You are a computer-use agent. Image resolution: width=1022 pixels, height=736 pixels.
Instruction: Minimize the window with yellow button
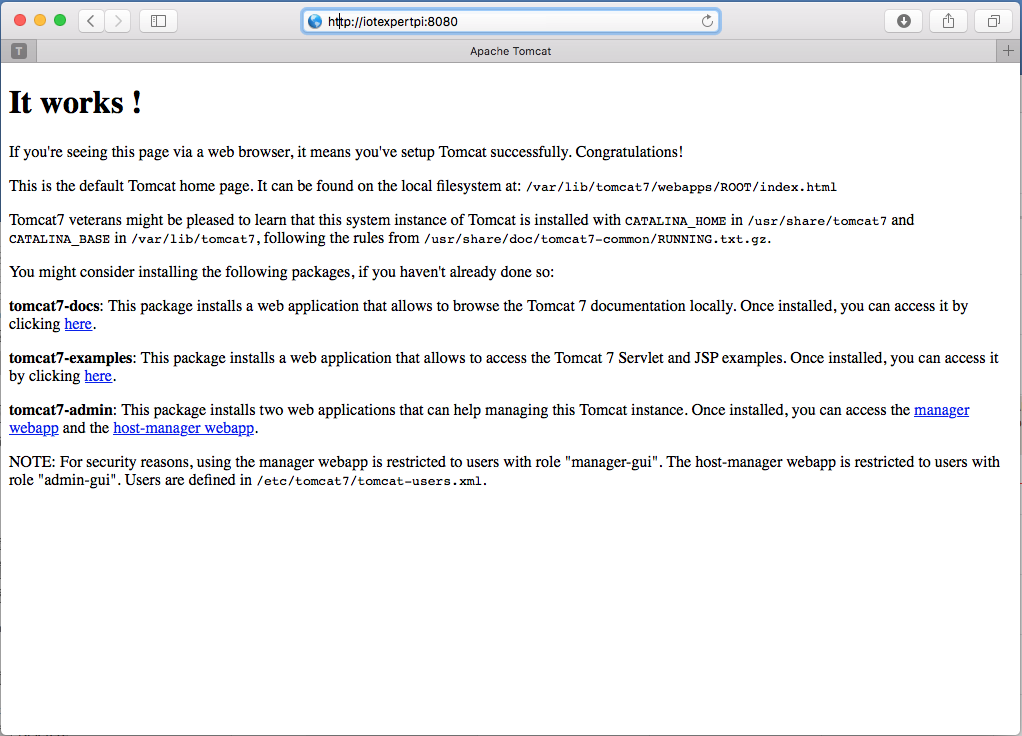(40, 20)
